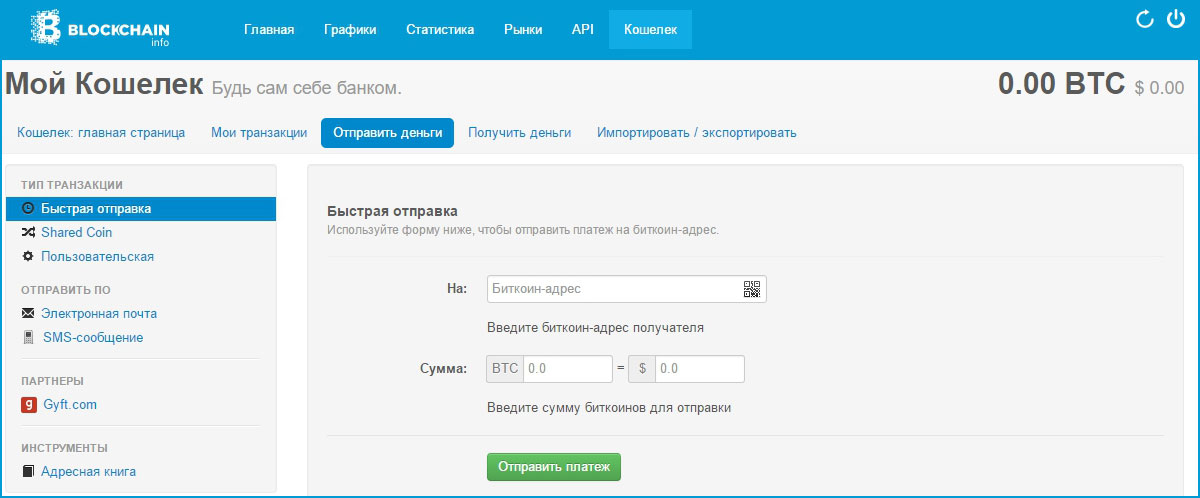Switch to Мои транзакции tab
Viewport: 1200px width, 498px height.
[x=259, y=133]
